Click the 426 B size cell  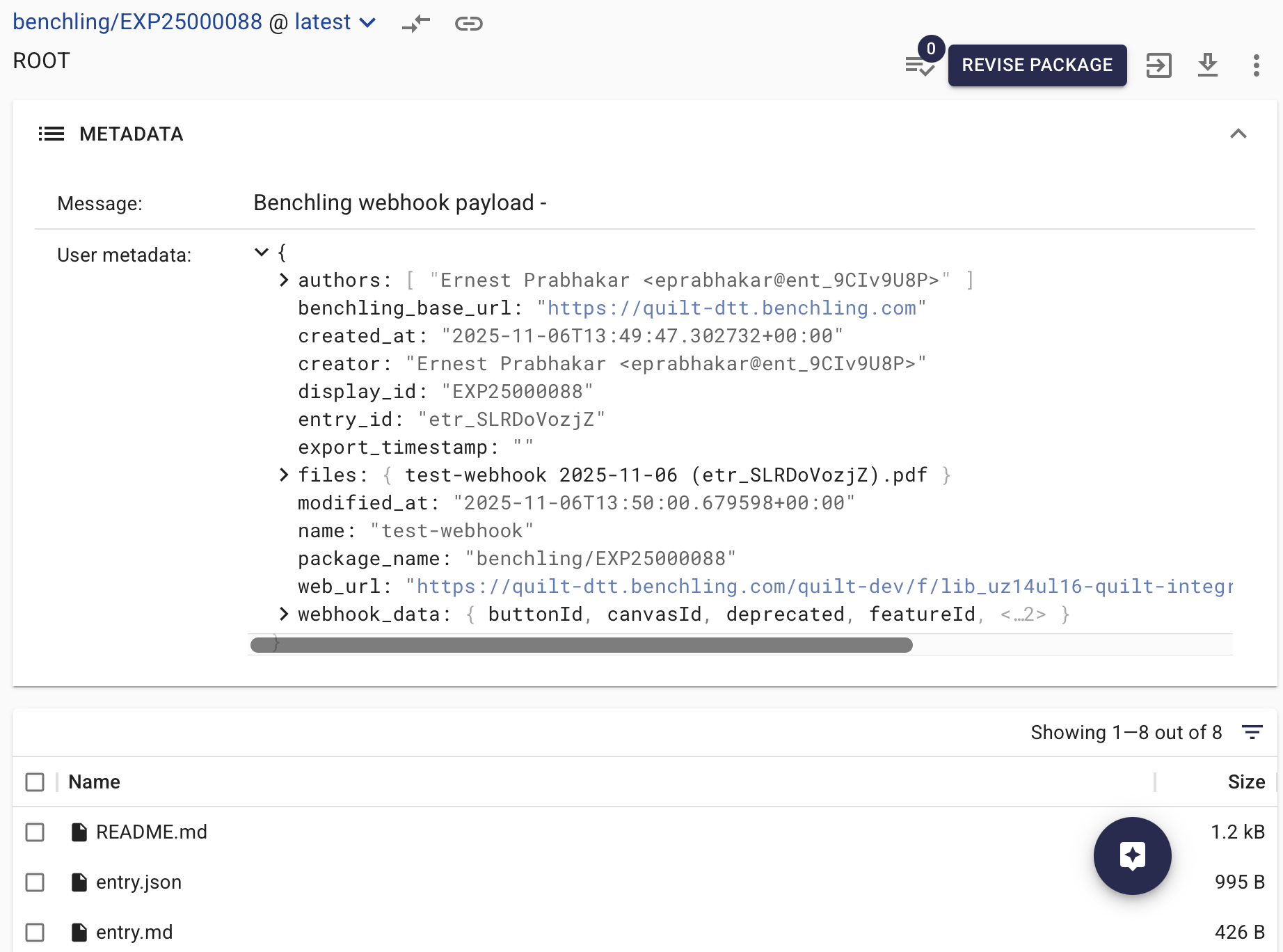coord(1240,933)
